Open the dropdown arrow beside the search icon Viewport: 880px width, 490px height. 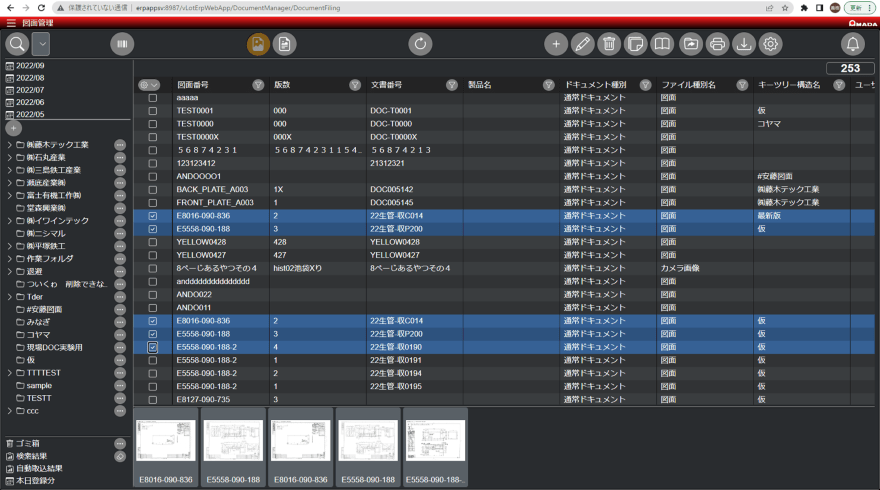coord(41,44)
